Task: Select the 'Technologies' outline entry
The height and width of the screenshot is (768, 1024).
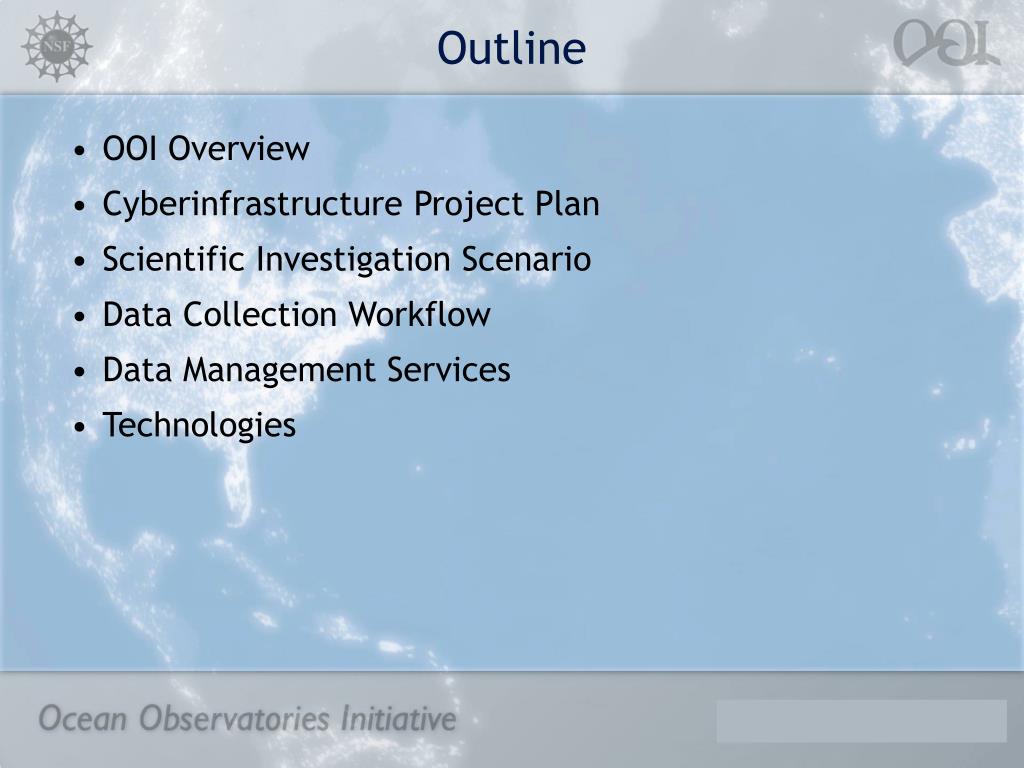Action: [199, 426]
